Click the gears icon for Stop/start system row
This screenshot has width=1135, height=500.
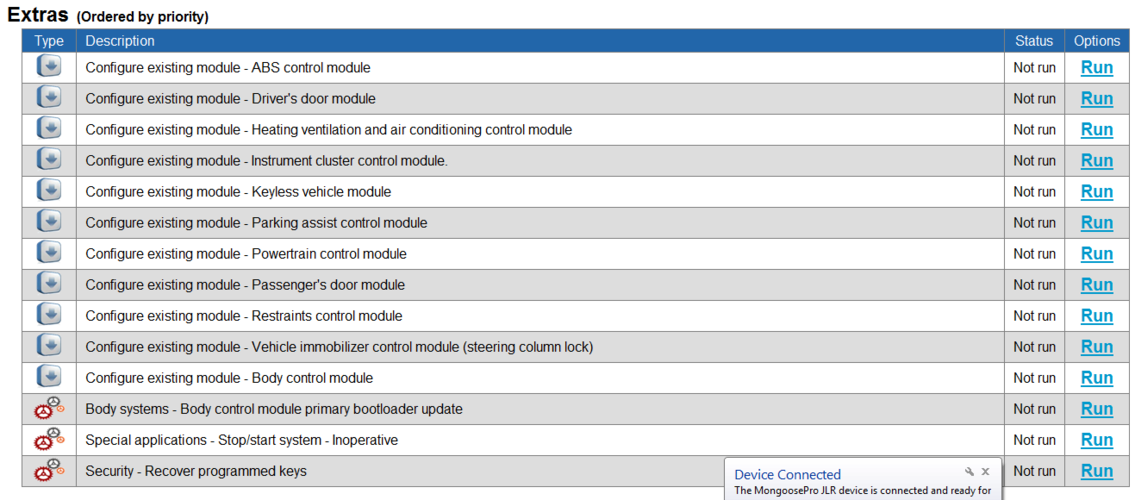pos(48,440)
